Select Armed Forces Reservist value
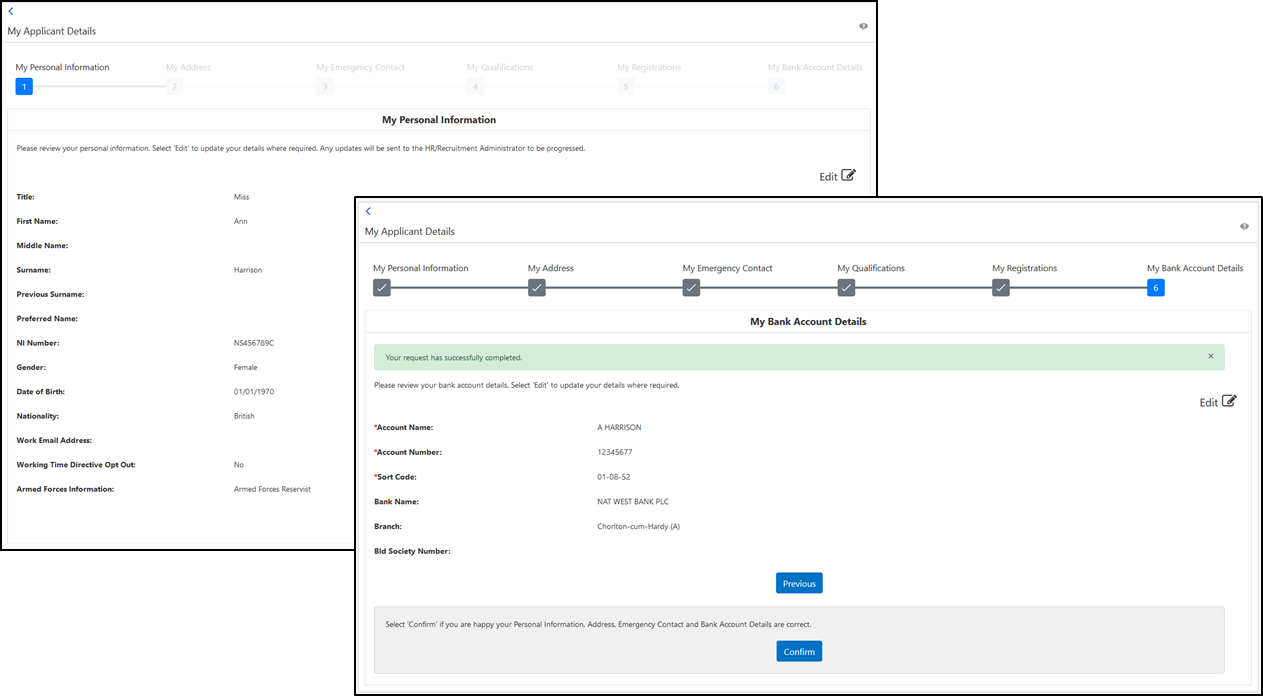 point(272,489)
